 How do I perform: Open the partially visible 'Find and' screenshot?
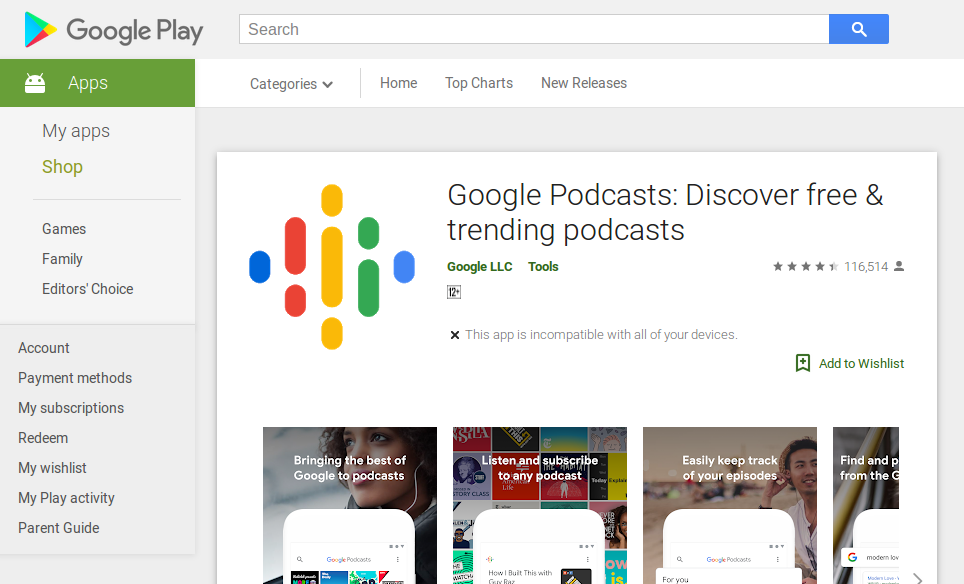coord(866,505)
